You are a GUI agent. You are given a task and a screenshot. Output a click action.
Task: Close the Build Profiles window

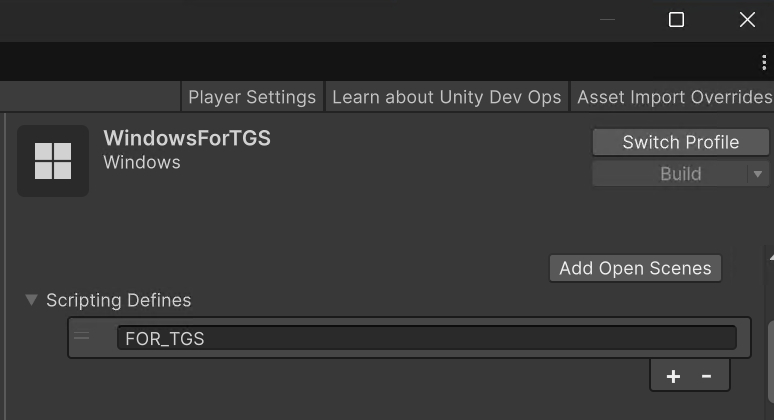pos(747,20)
